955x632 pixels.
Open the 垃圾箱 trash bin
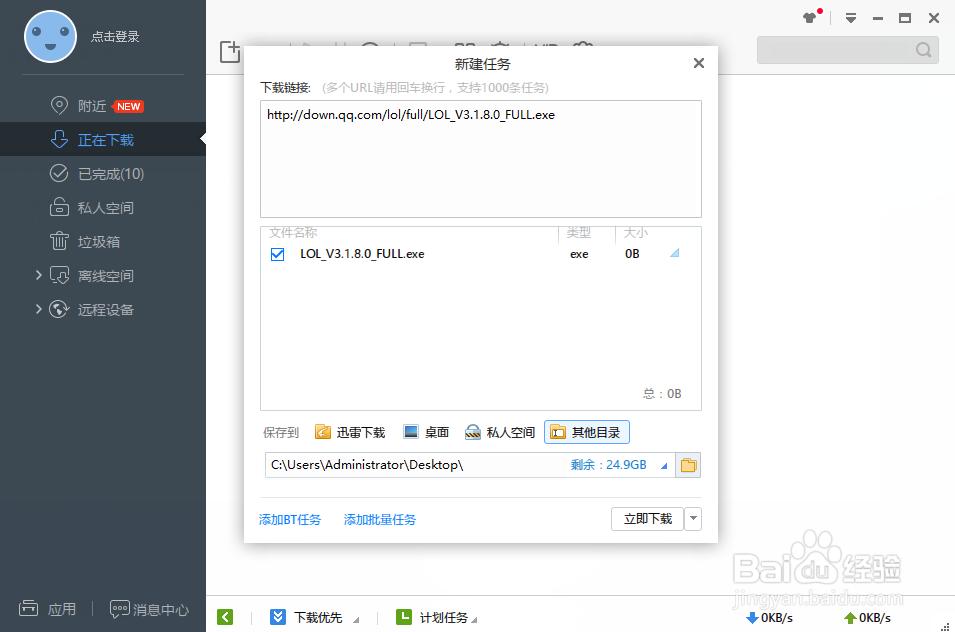pyautogui.click(x=85, y=242)
